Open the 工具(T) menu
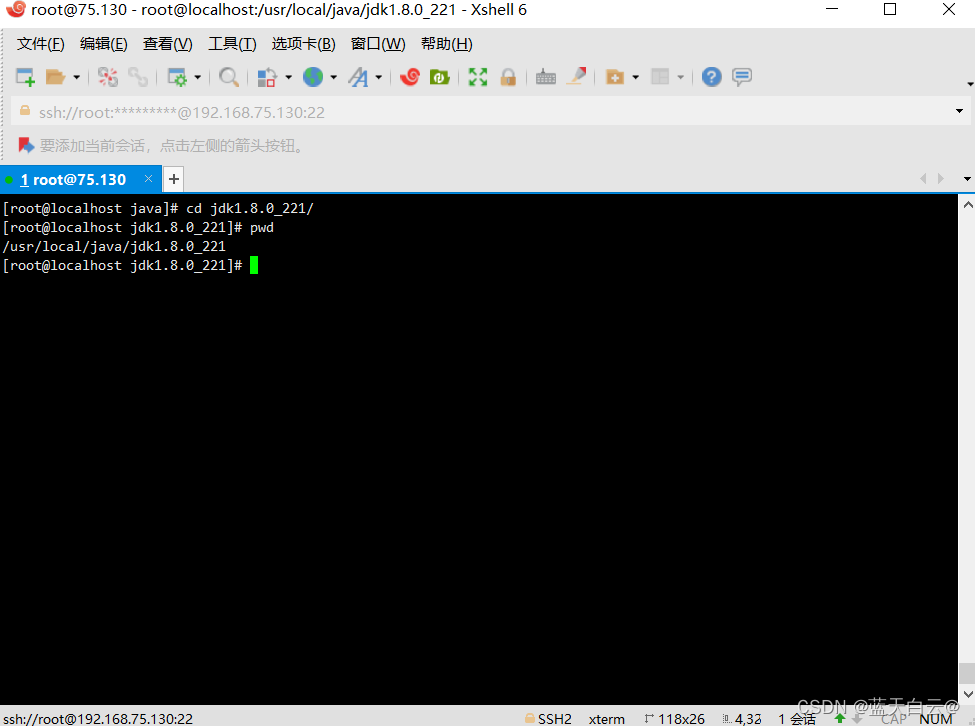 tap(232, 43)
